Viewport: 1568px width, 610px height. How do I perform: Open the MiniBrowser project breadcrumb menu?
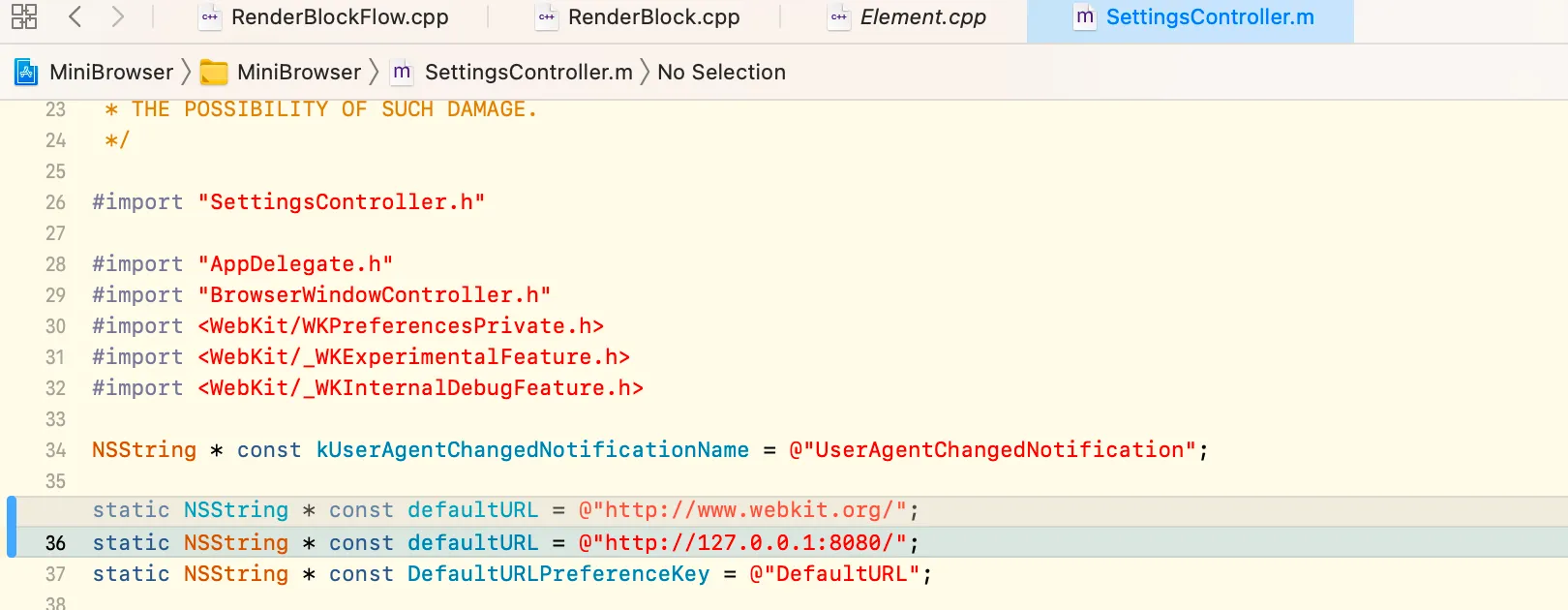110,72
